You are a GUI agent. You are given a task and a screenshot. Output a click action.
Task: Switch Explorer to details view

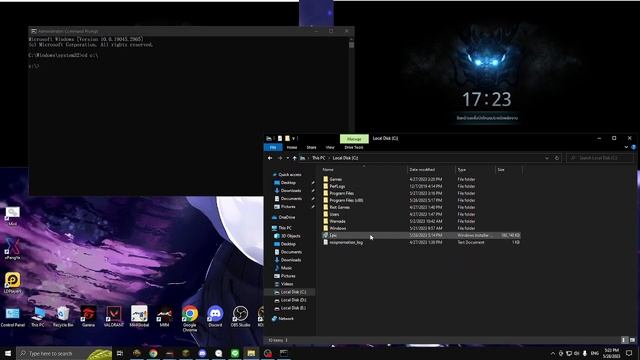coord(624,340)
